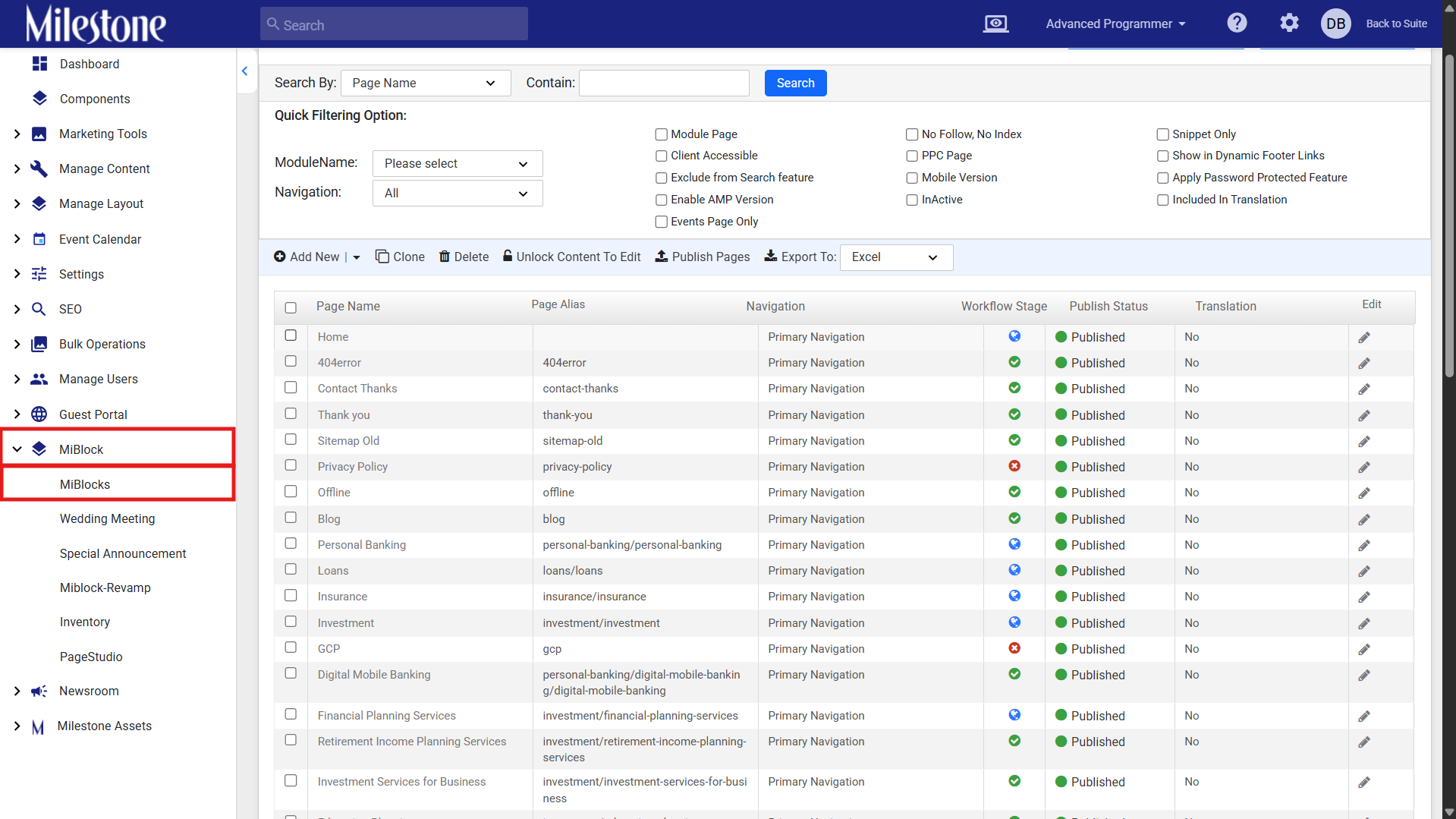The height and width of the screenshot is (819, 1456).
Task: Tick the InActive filter checkbox
Action: (x=912, y=200)
